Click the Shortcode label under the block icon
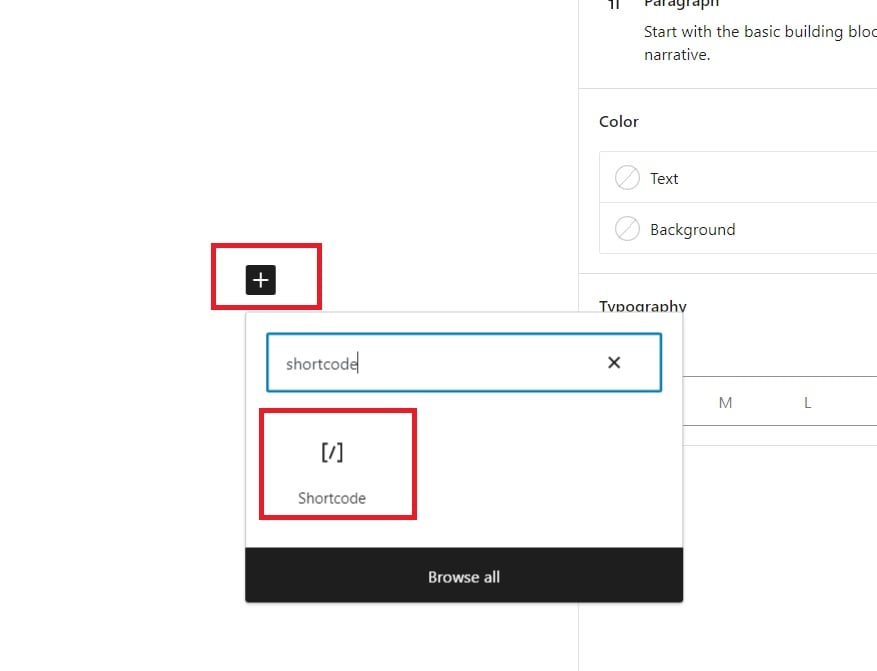 (332, 498)
